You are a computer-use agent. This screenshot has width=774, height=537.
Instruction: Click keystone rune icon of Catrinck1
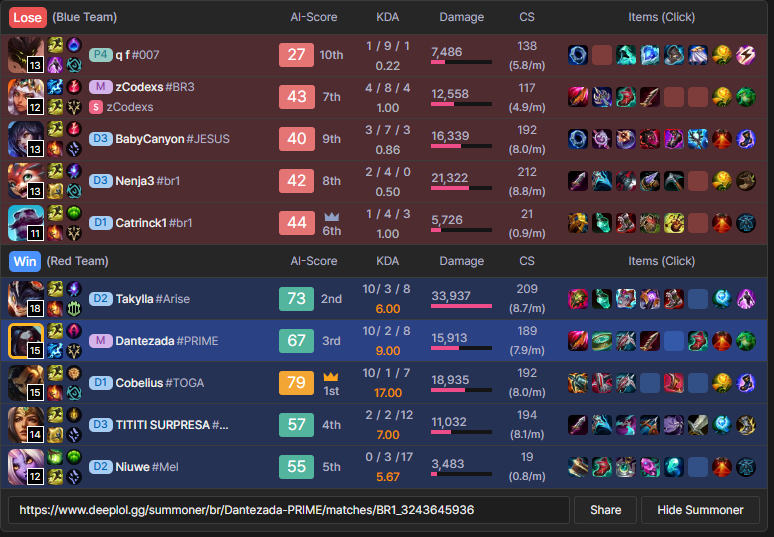(74, 213)
